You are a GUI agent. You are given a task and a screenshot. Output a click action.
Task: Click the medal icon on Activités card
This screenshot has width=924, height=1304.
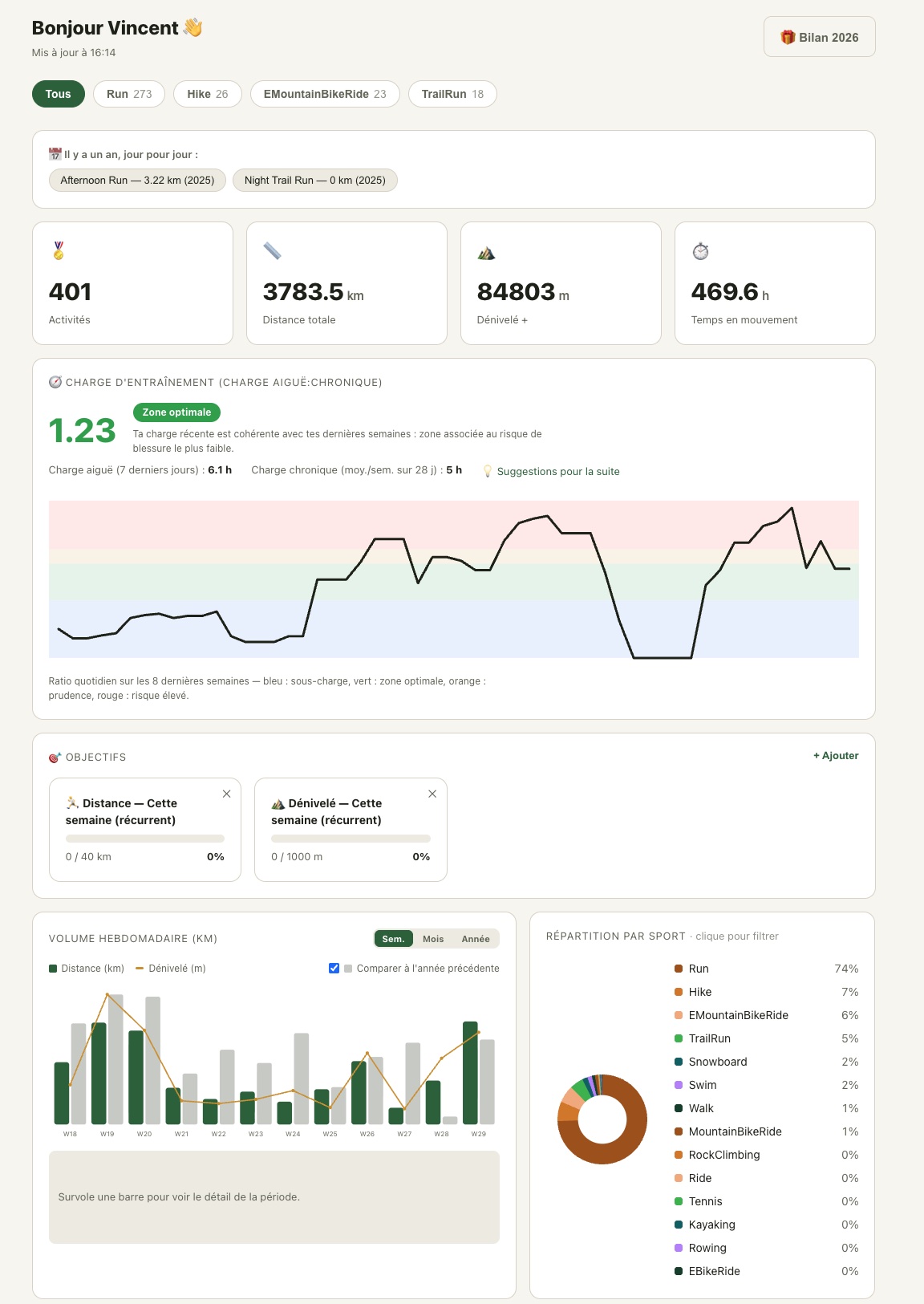point(59,251)
